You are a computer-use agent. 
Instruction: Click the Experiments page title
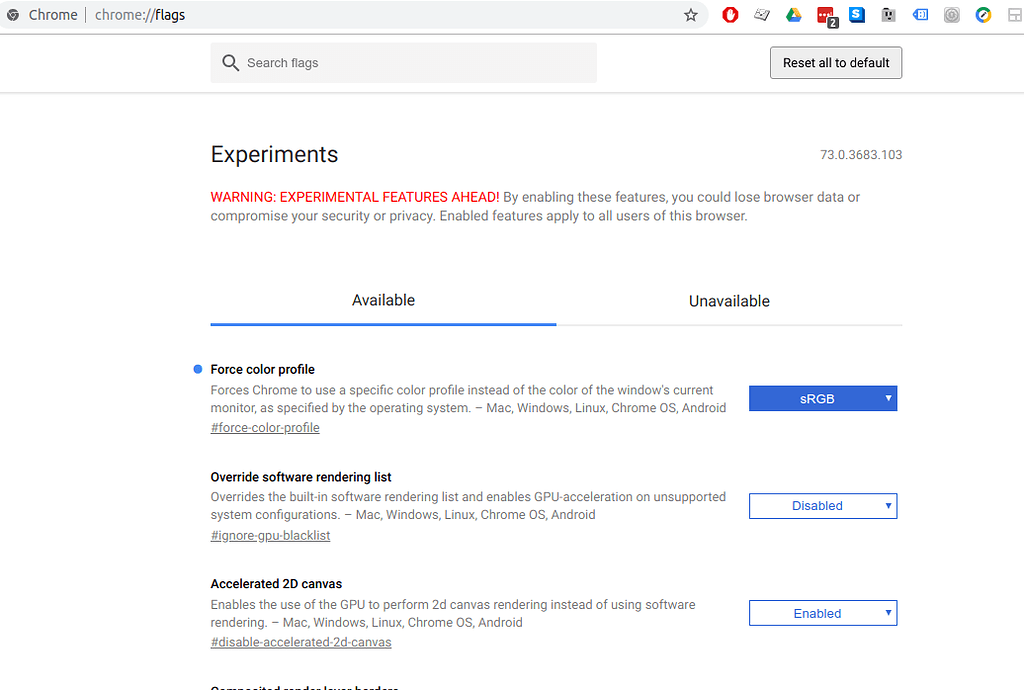274,155
